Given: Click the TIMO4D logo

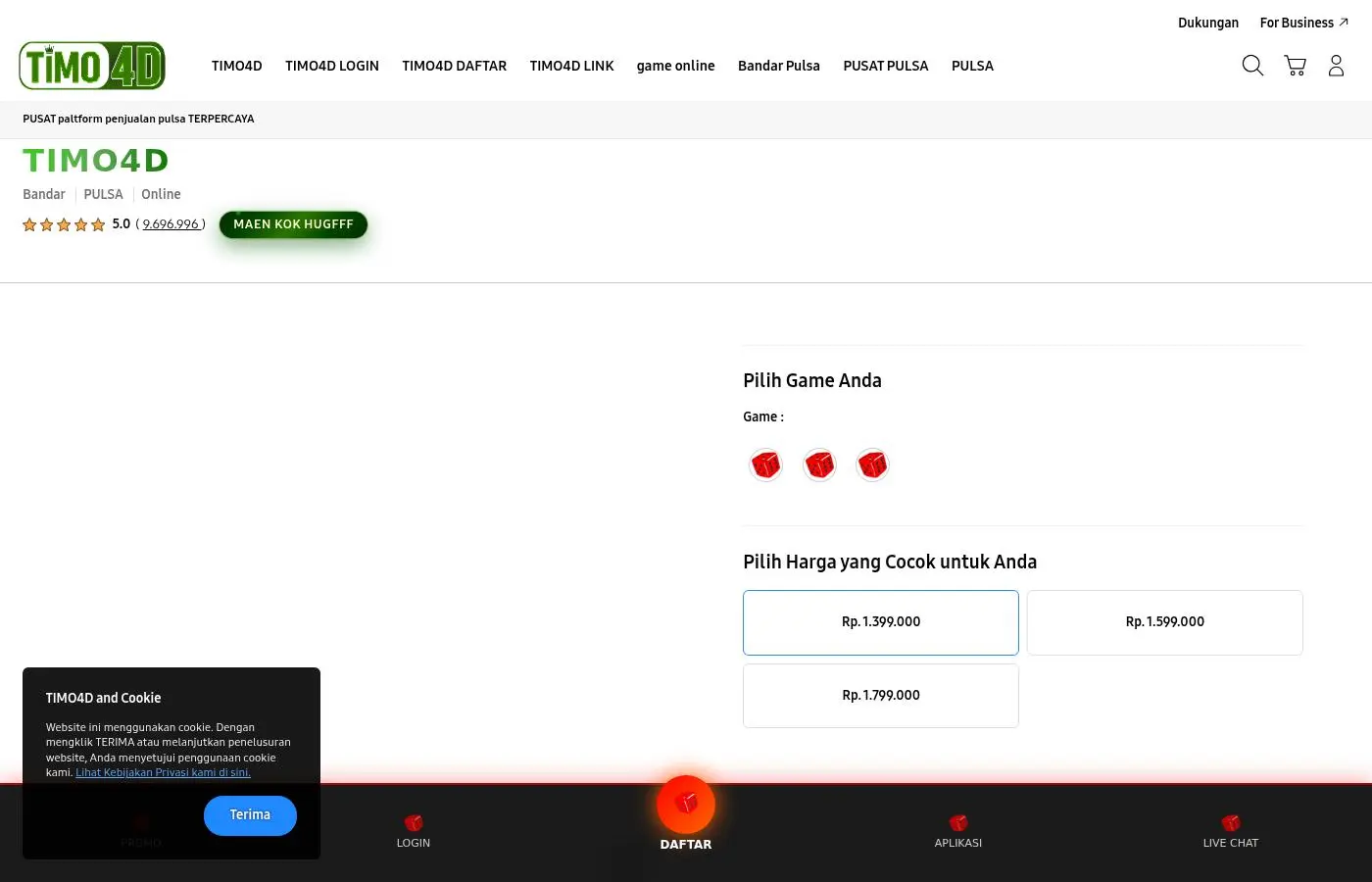Looking at the screenshot, I should pos(92,66).
